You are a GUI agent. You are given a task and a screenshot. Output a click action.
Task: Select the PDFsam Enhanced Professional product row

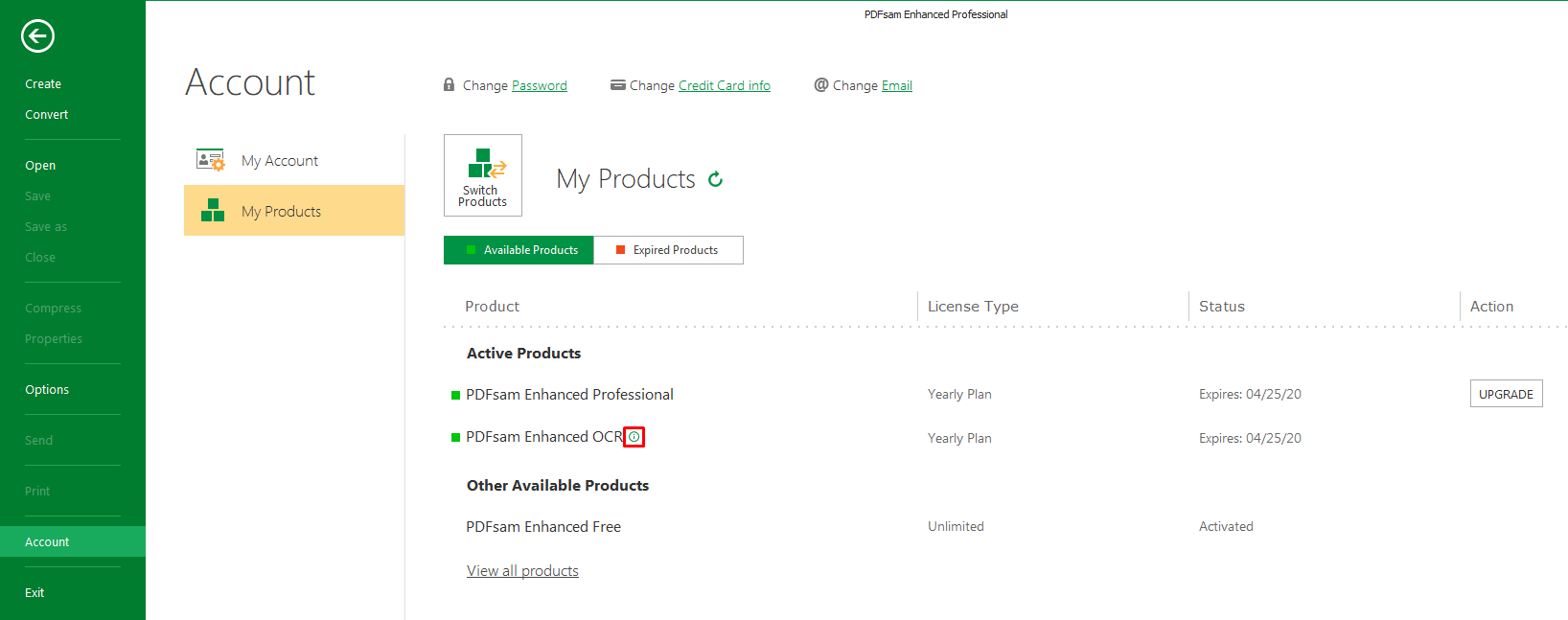click(569, 395)
